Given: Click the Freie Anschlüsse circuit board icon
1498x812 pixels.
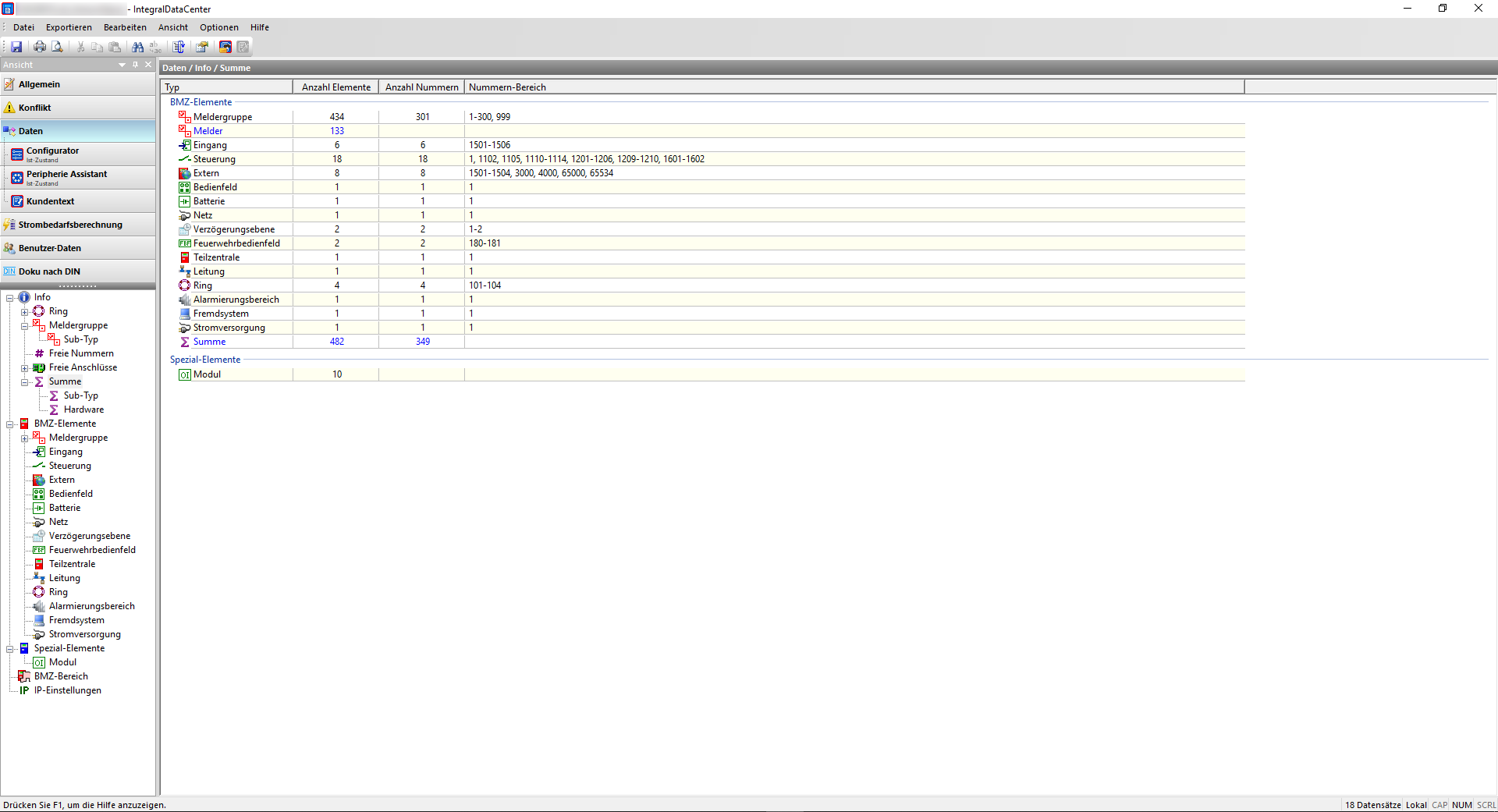Looking at the screenshot, I should (x=39, y=367).
